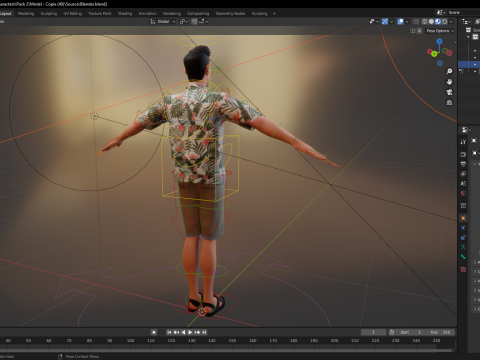
Task: Add new workspace with plus button
Action: pos(274,13)
